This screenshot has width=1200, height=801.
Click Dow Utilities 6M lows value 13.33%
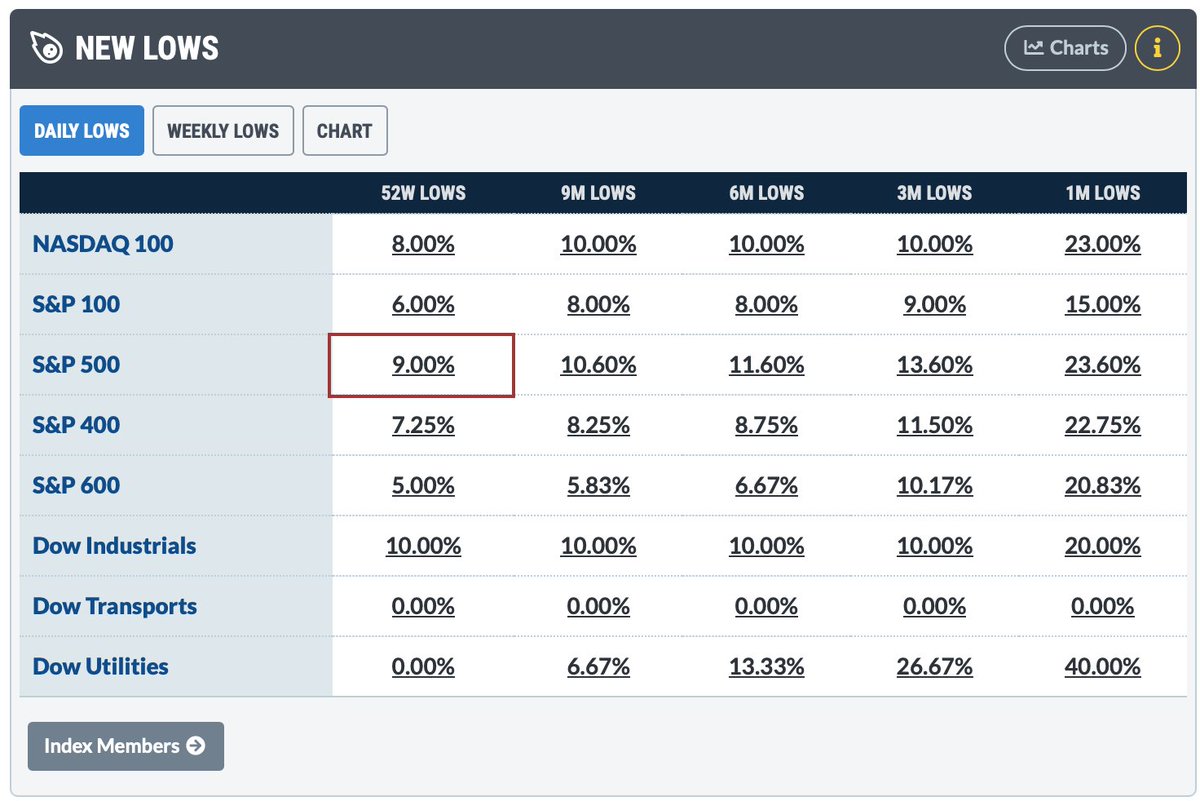[x=766, y=666]
